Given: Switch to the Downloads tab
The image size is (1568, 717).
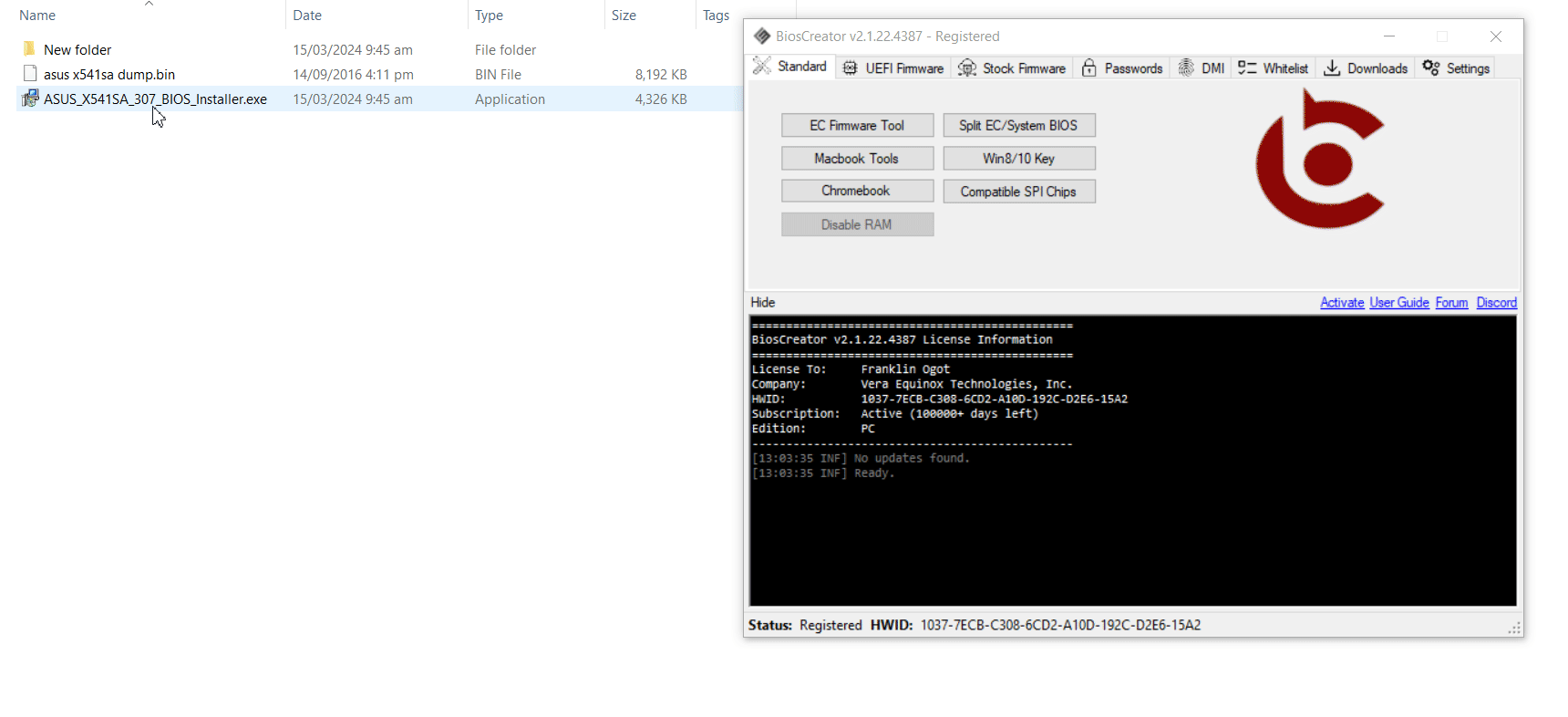Looking at the screenshot, I should 1366,68.
